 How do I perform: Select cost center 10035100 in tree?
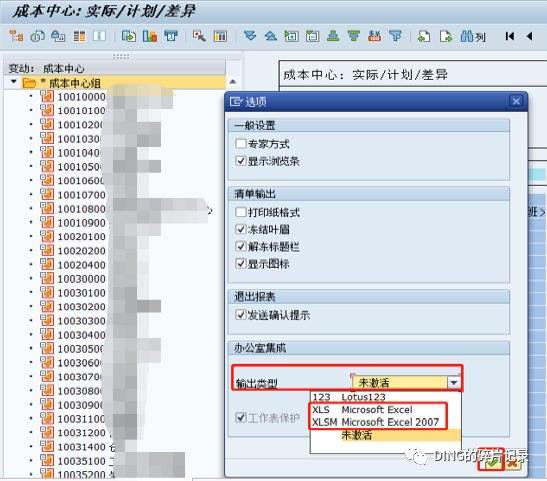[x=81, y=461]
